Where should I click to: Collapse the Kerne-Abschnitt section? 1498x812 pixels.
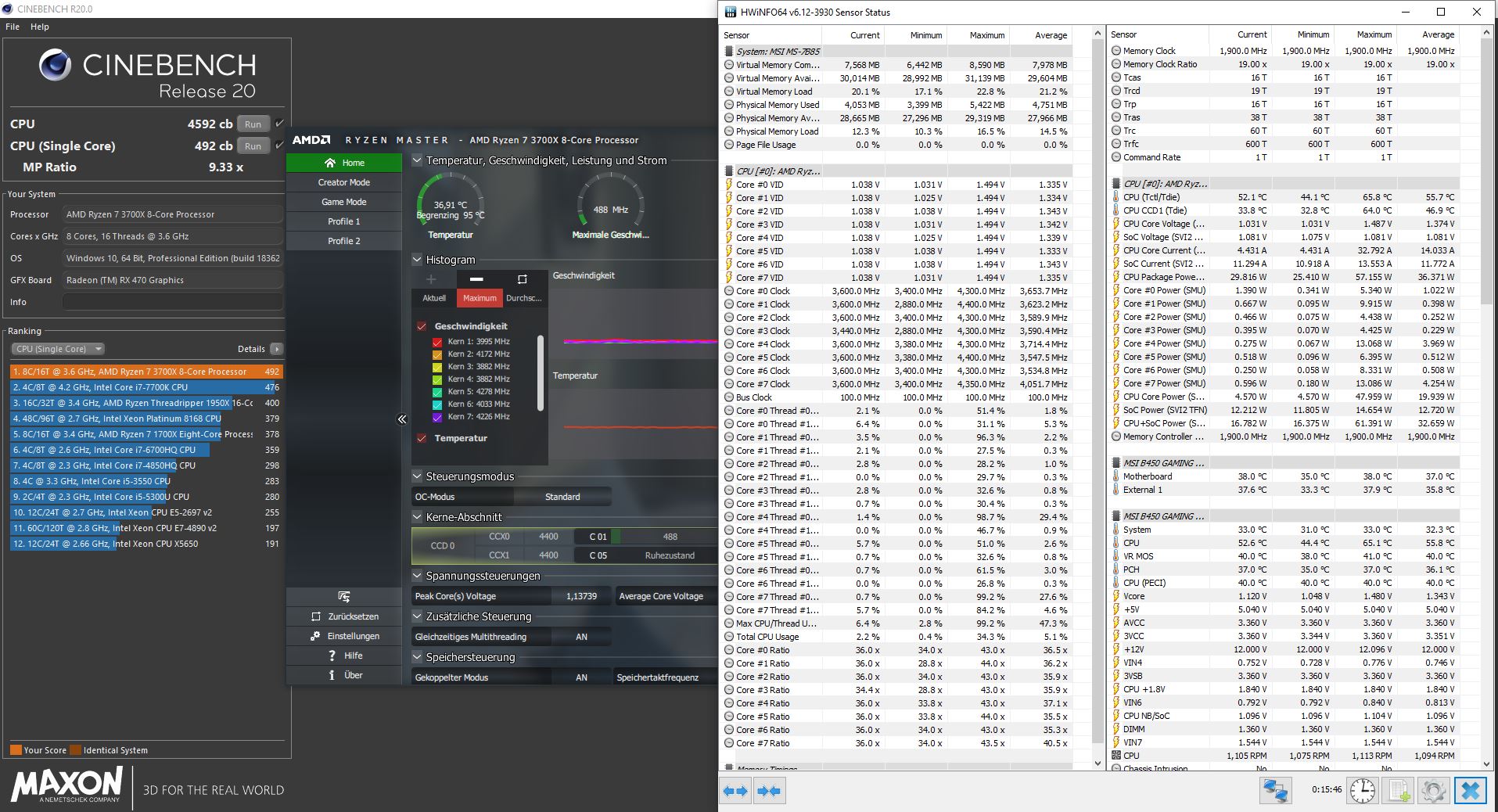coord(417,517)
